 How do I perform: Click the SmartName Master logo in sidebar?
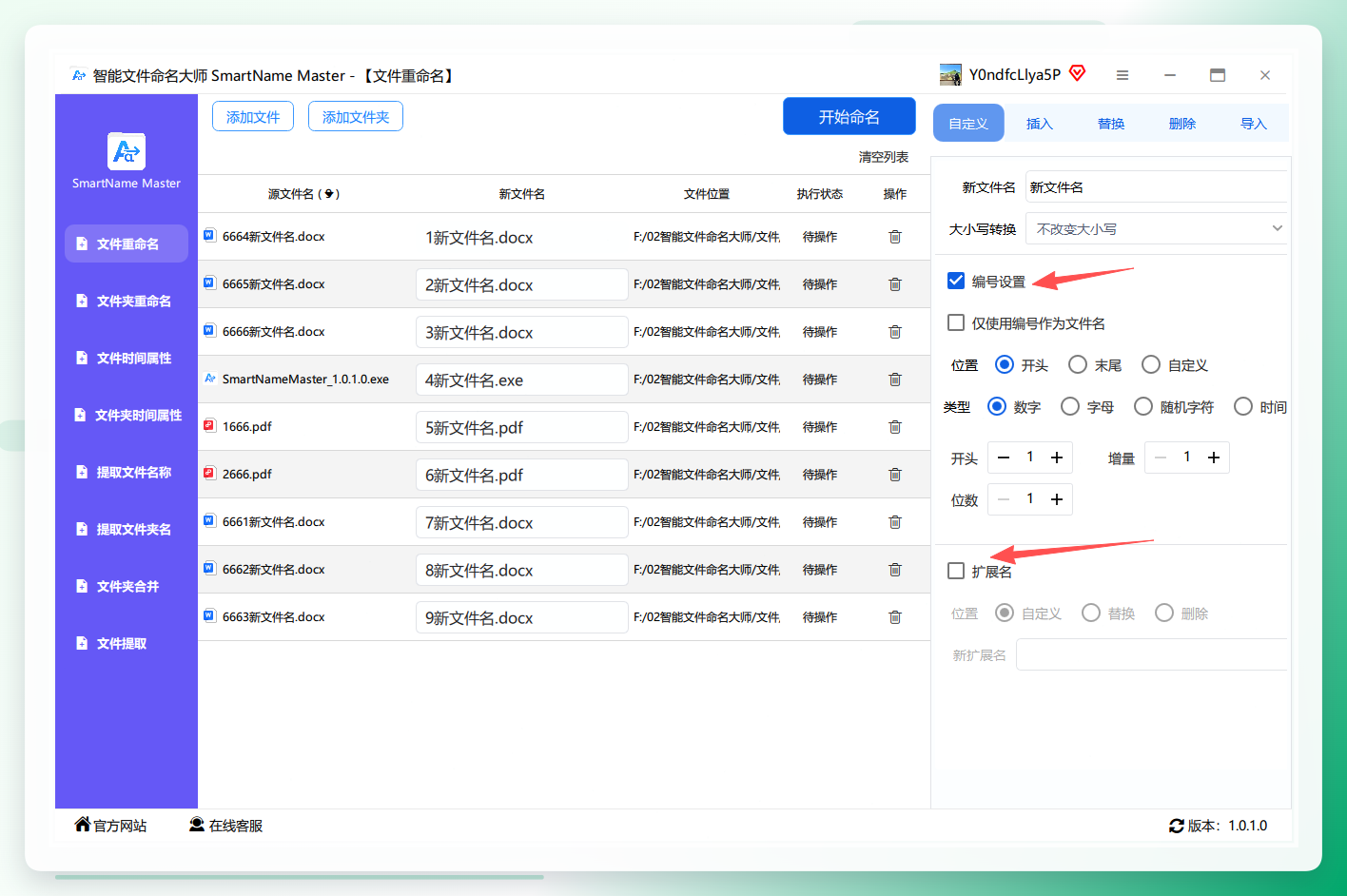coord(127,151)
